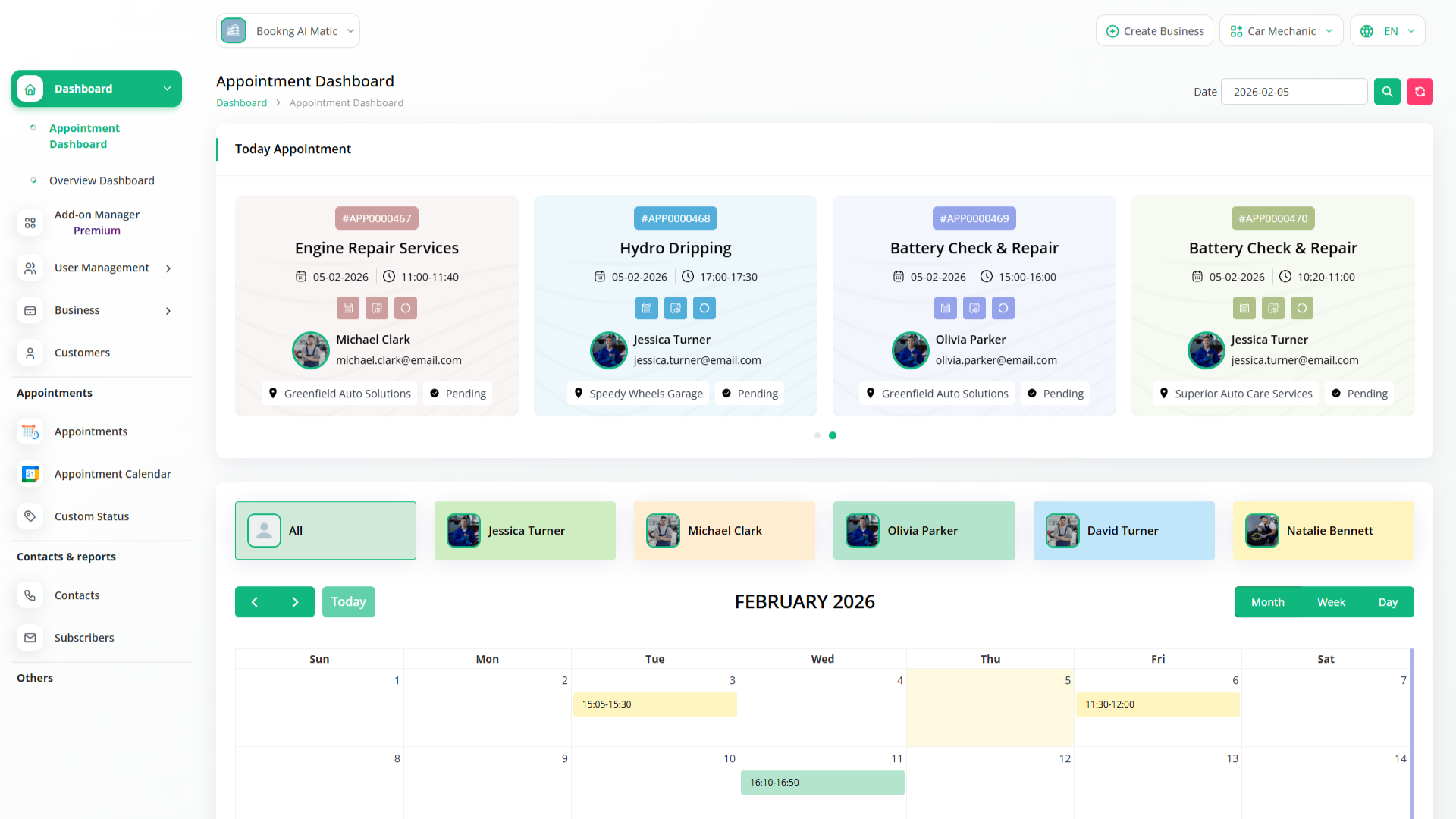Click the green search icon beside the date field
The width and height of the screenshot is (1456, 819).
1387,92
